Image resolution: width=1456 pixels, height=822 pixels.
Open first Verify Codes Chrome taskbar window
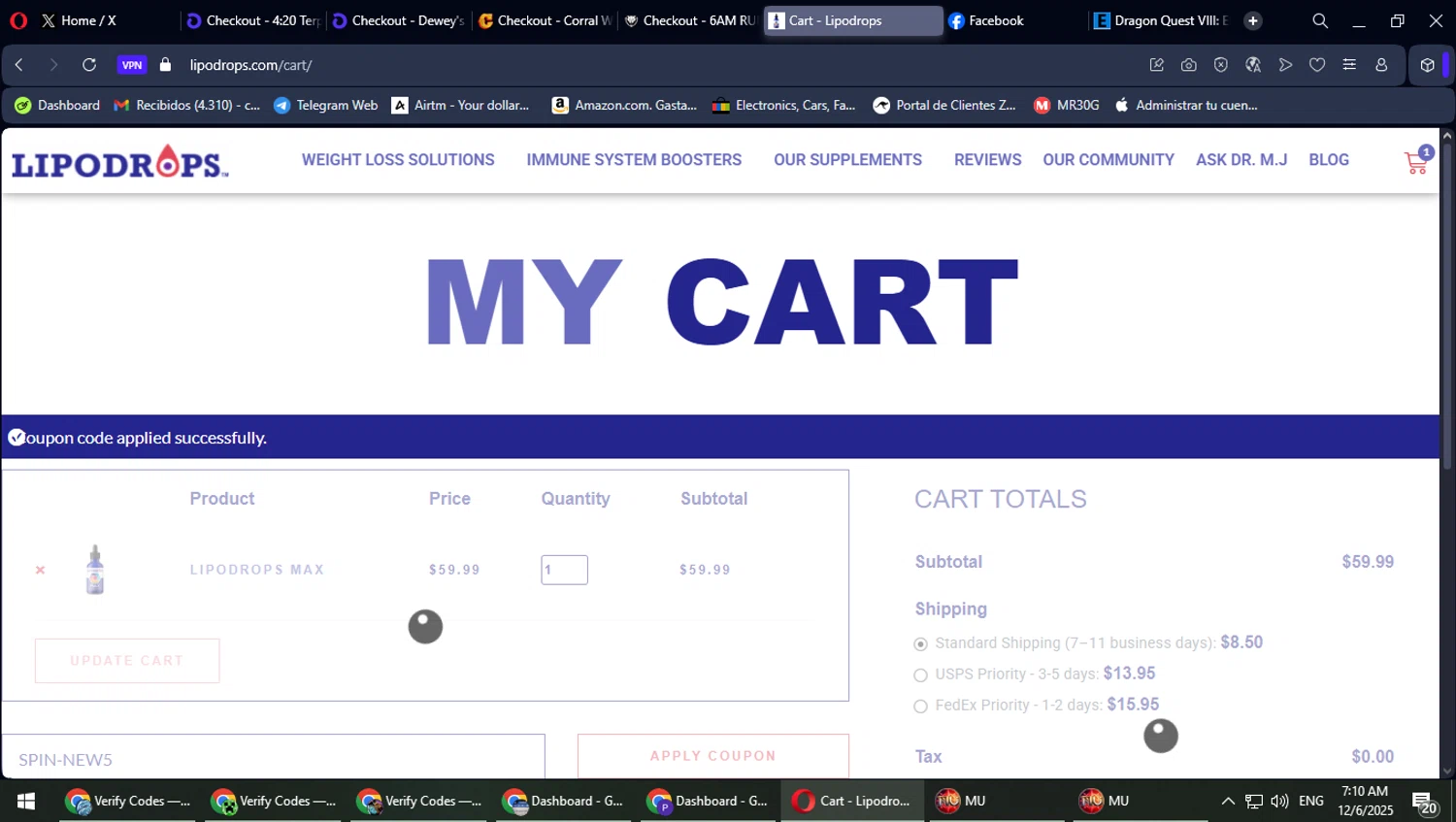click(127, 801)
